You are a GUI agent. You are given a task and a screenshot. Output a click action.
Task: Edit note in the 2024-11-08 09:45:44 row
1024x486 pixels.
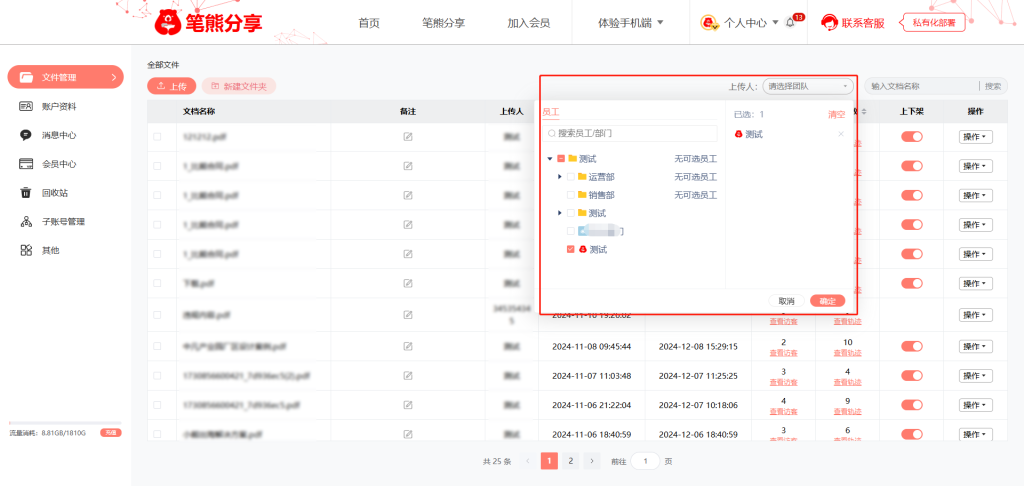tap(408, 346)
